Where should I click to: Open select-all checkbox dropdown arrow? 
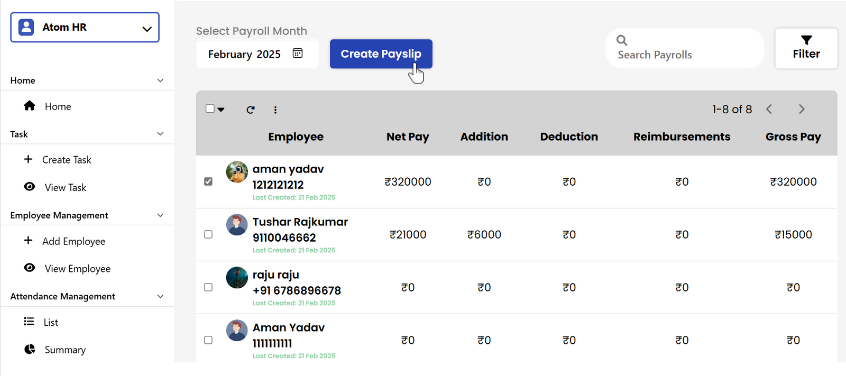point(221,110)
